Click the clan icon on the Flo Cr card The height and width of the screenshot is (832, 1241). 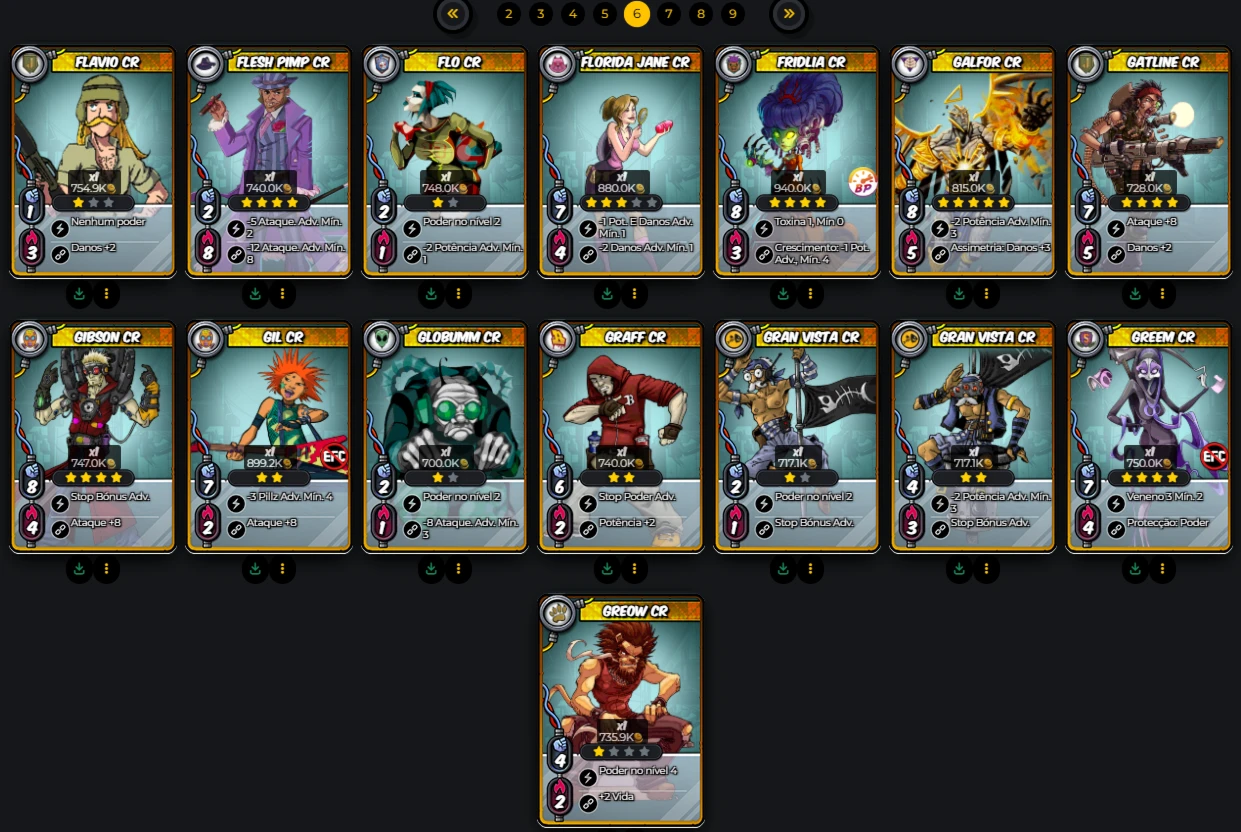click(x=382, y=65)
